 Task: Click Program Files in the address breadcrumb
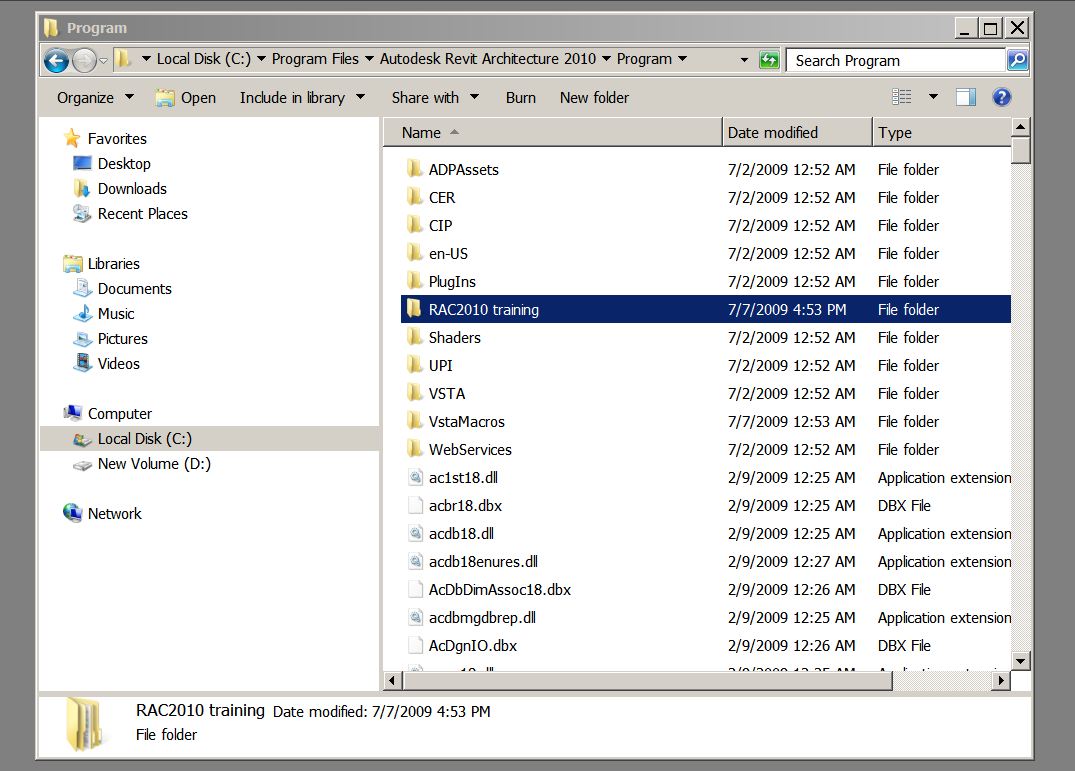click(314, 59)
